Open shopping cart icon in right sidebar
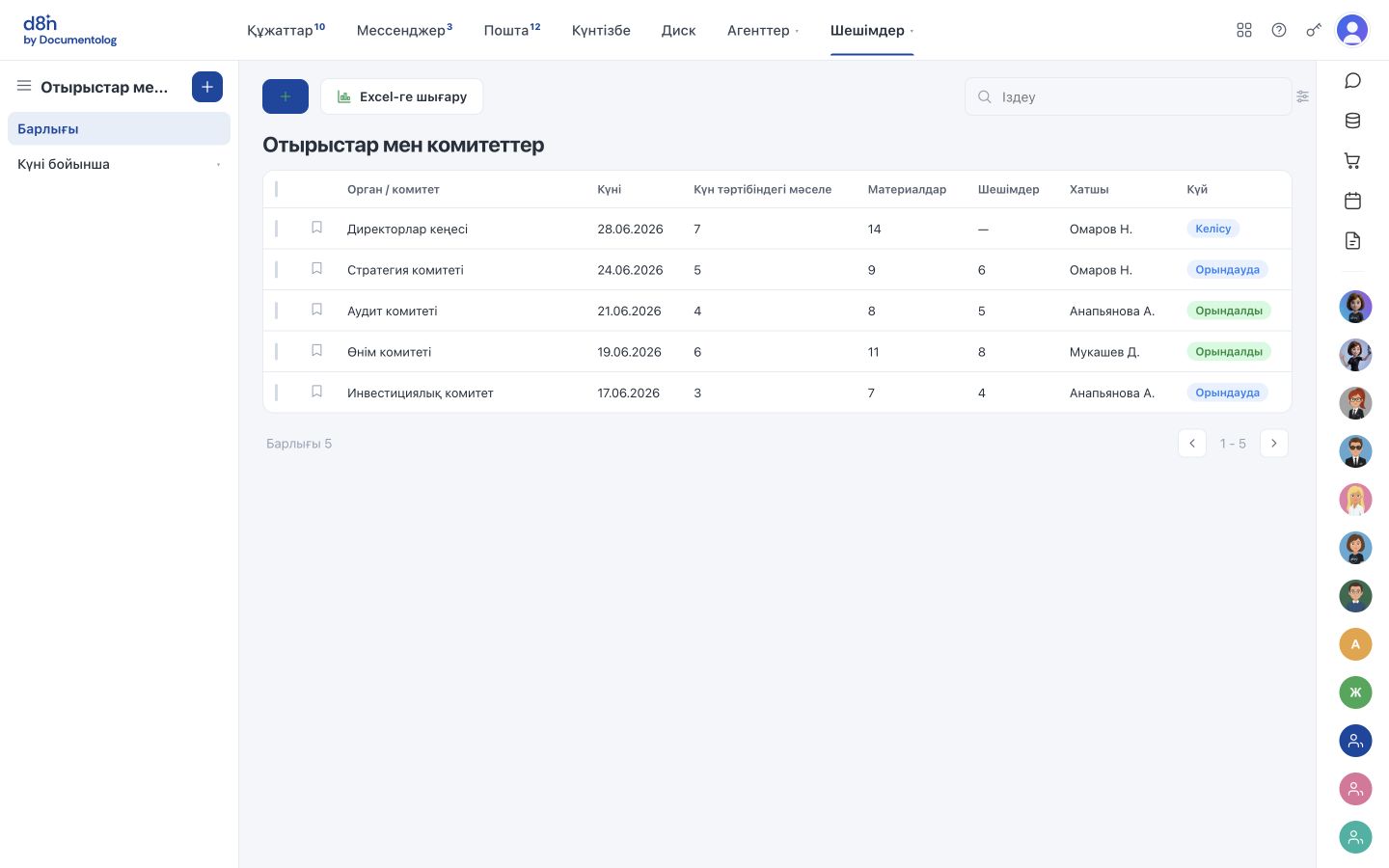1389x868 pixels. (1352, 161)
